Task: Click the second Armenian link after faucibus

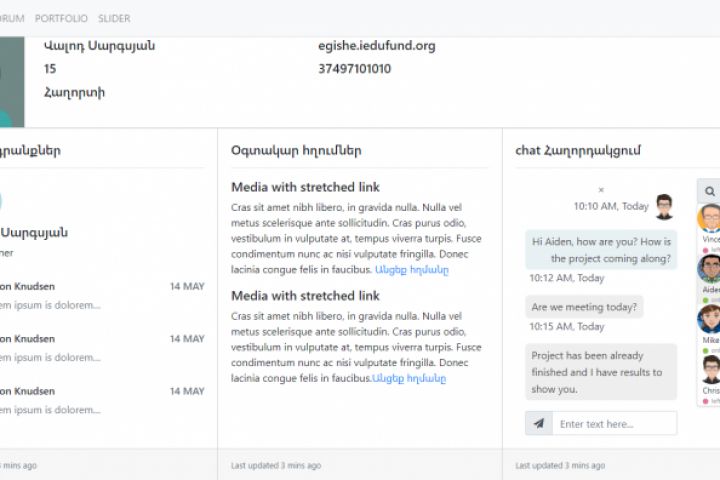Action: pyautogui.click(x=409, y=378)
